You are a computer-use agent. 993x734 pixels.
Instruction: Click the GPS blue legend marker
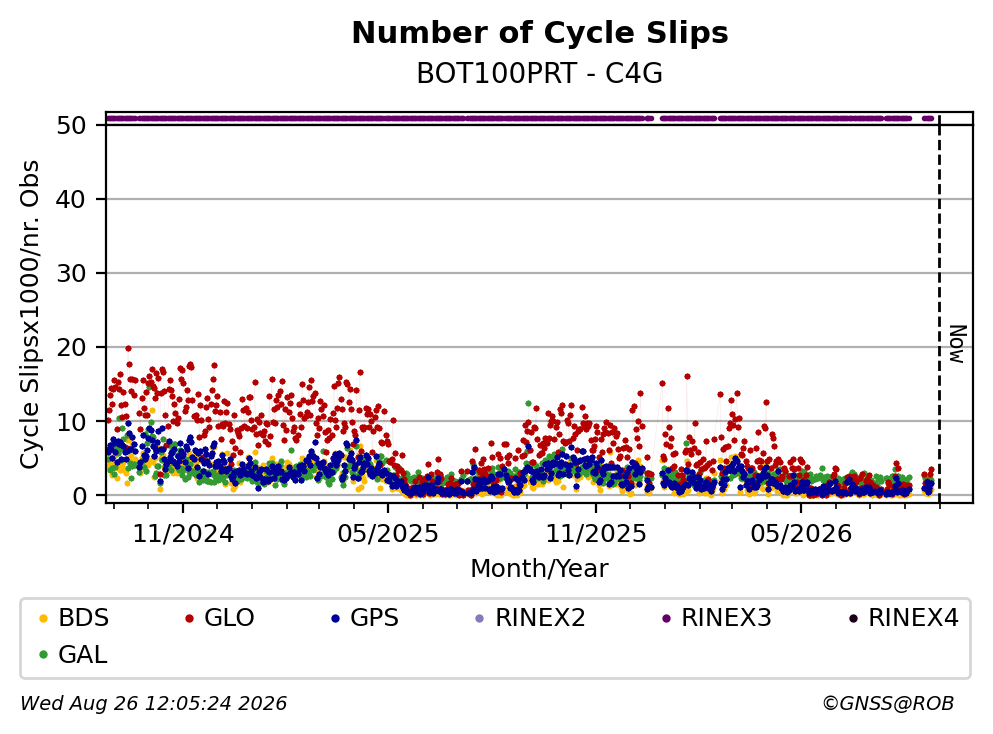click(x=335, y=618)
